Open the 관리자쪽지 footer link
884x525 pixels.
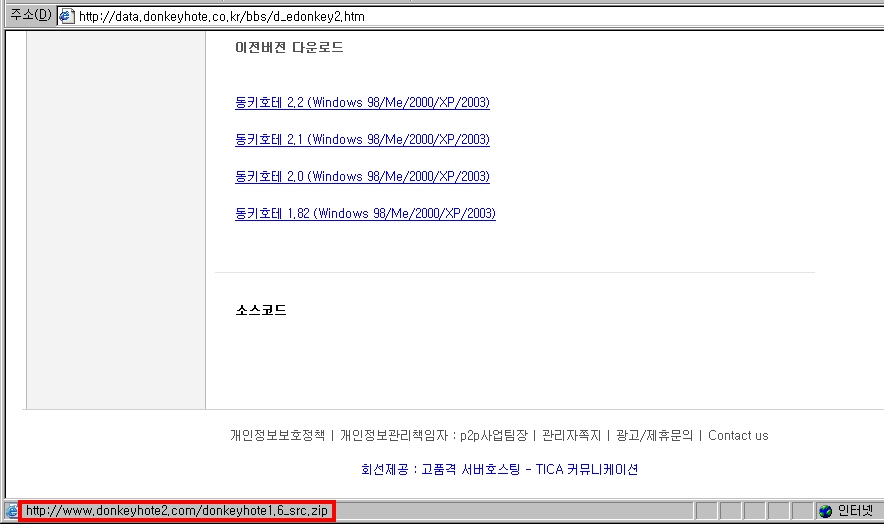pyautogui.click(x=571, y=435)
